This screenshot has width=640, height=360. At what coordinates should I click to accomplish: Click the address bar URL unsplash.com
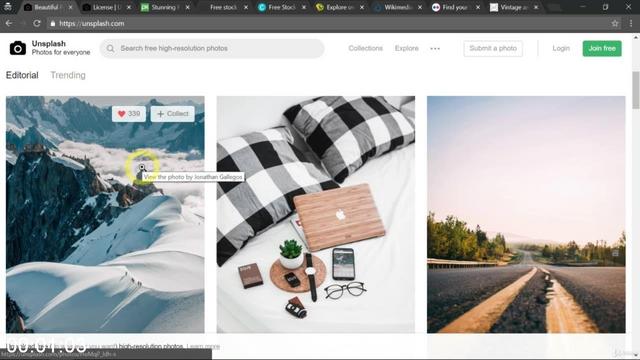click(91, 24)
